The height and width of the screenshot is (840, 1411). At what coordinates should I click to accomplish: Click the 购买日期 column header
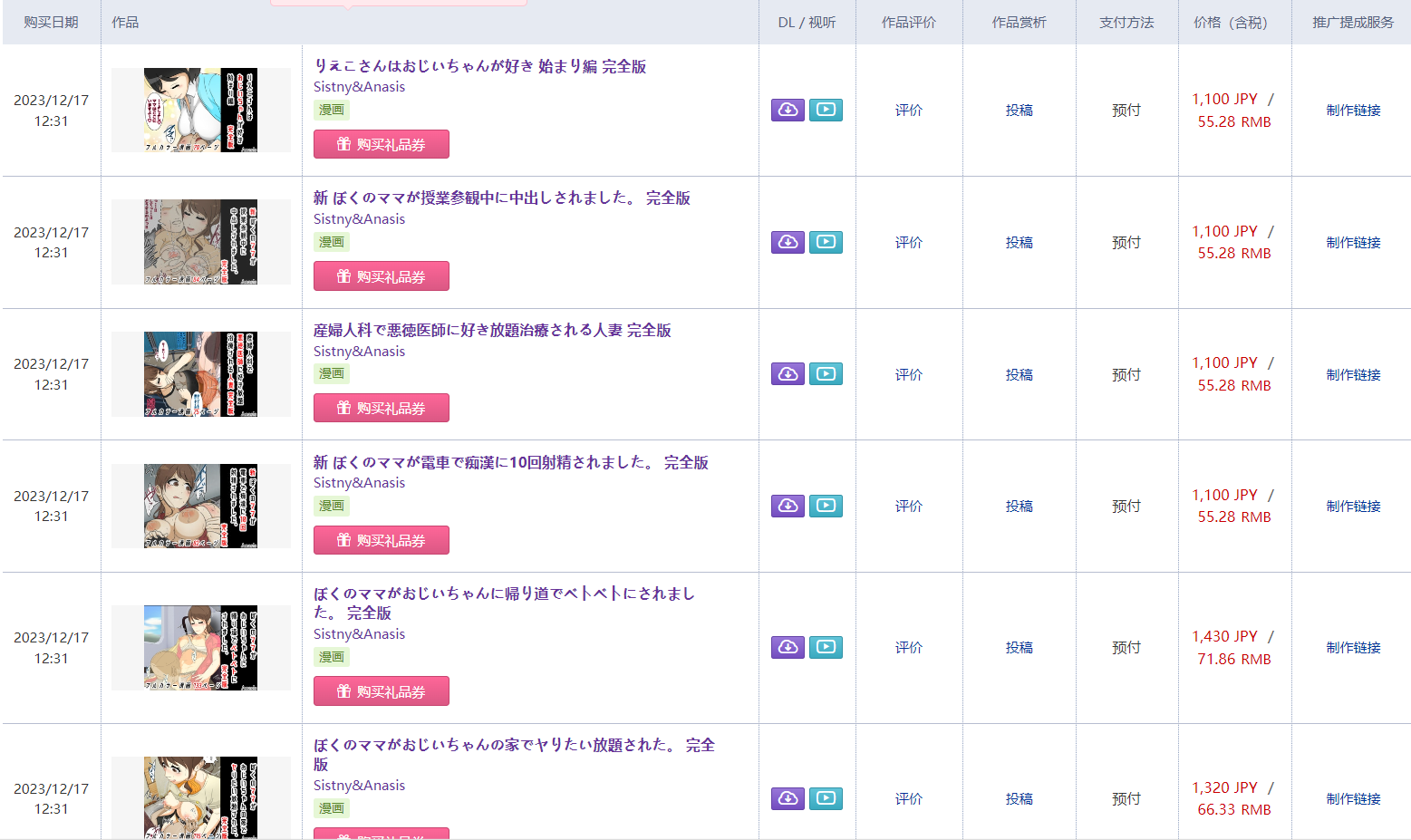coord(51,23)
